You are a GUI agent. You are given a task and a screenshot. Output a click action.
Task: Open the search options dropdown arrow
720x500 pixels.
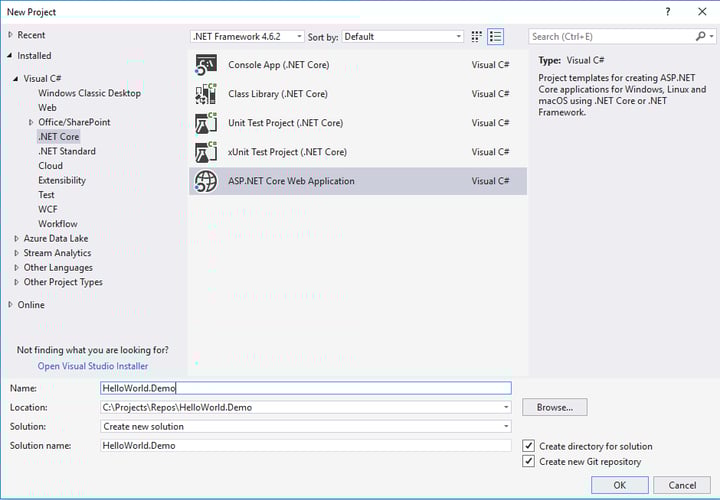711,36
